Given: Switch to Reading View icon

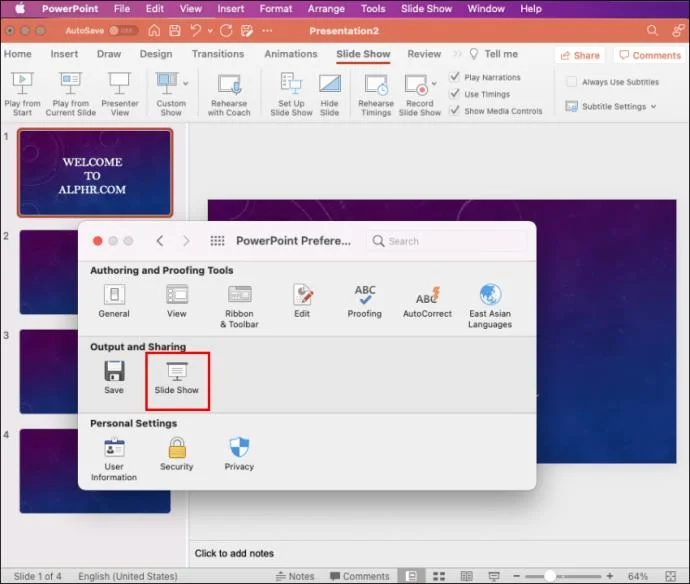Looking at the screenshot, I should (x=466, y=576).
